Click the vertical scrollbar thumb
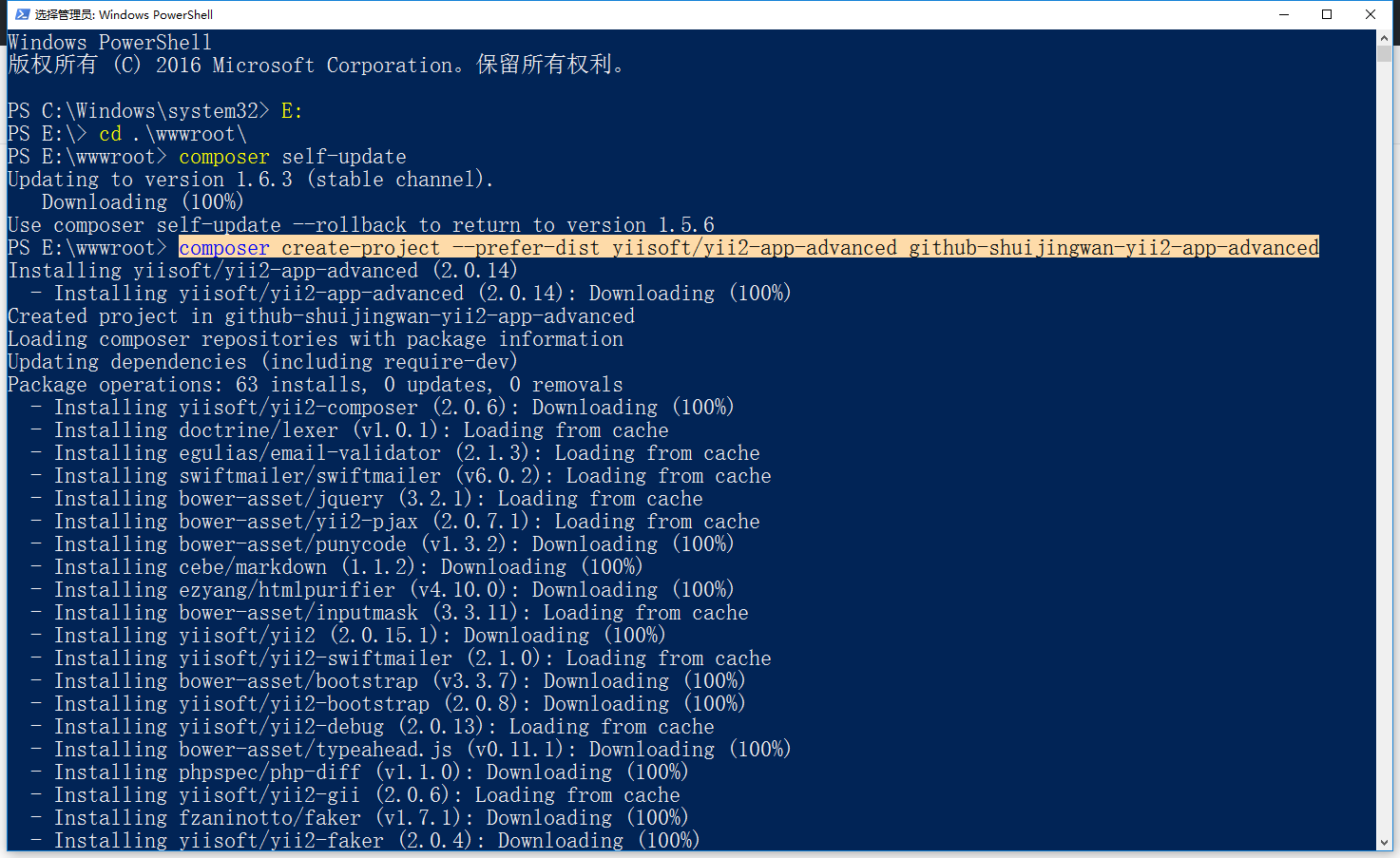The image size is (1400, 858). pyautogui.click(x=1384, y=54)
